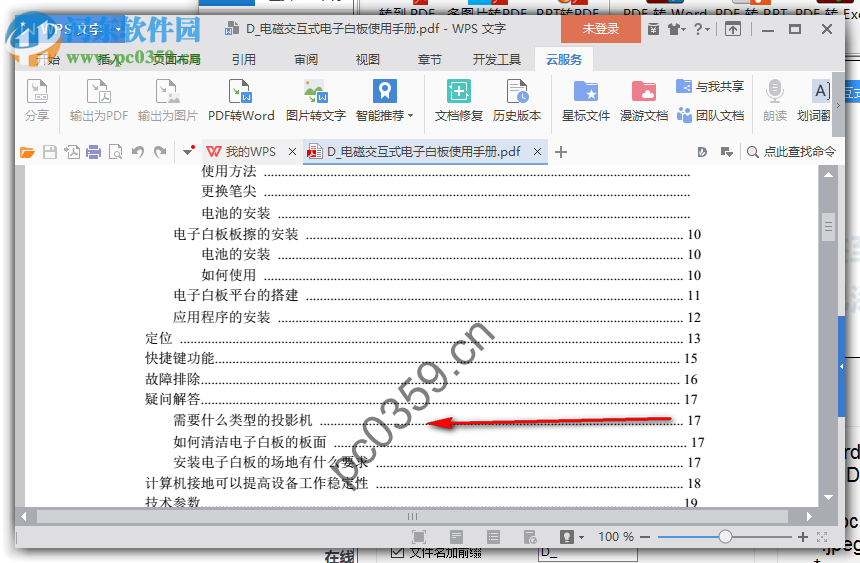Screen dimensions: 860x563
Task: Click the ribbon scroll-right arrow
Action: 838,105
